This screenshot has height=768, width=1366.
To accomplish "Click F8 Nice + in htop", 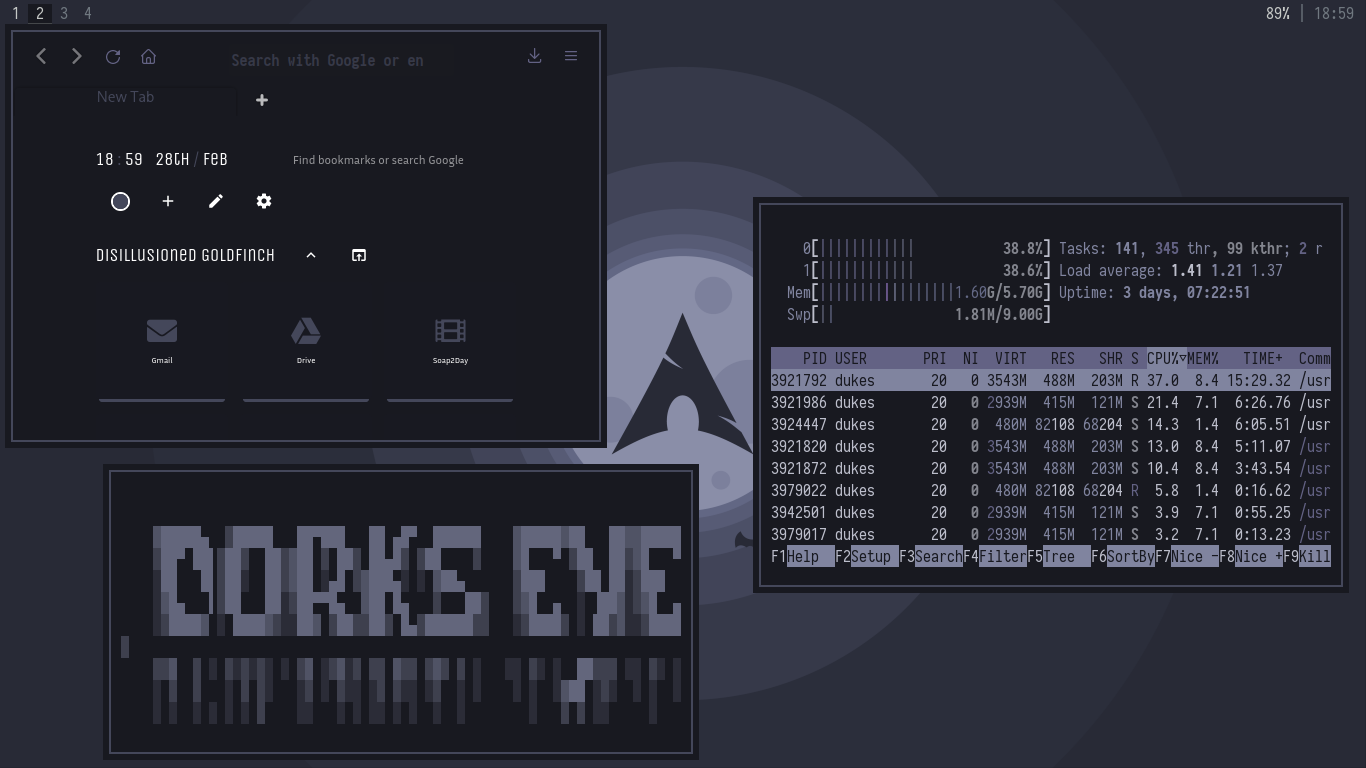I will 1251,557.
